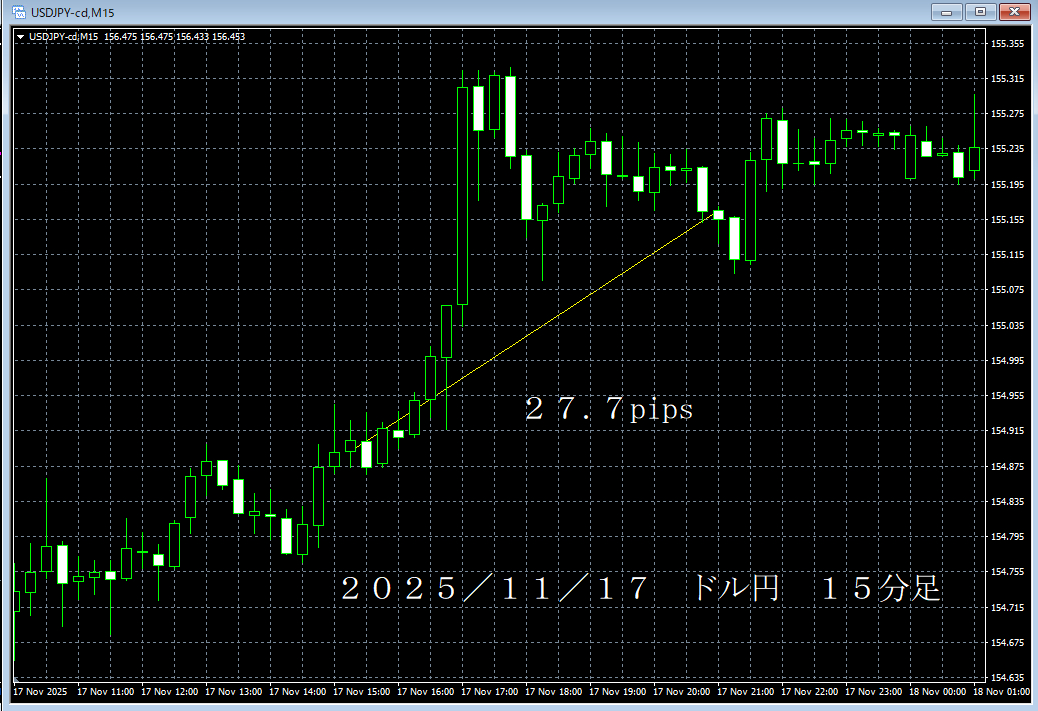Viewport: 1038px width, 711px height.
Task: Click the 155.355 value on the price scale
Action: pyautogui.click(x=1009, y=43)
